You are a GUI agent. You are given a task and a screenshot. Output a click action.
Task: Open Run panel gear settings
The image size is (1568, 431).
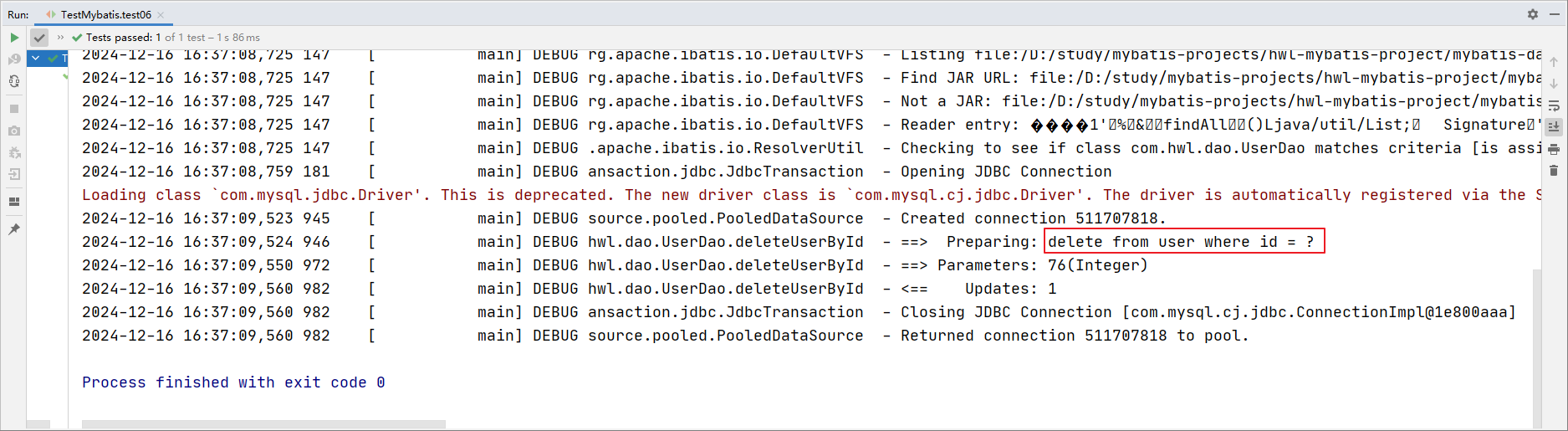coord(1533,14)
